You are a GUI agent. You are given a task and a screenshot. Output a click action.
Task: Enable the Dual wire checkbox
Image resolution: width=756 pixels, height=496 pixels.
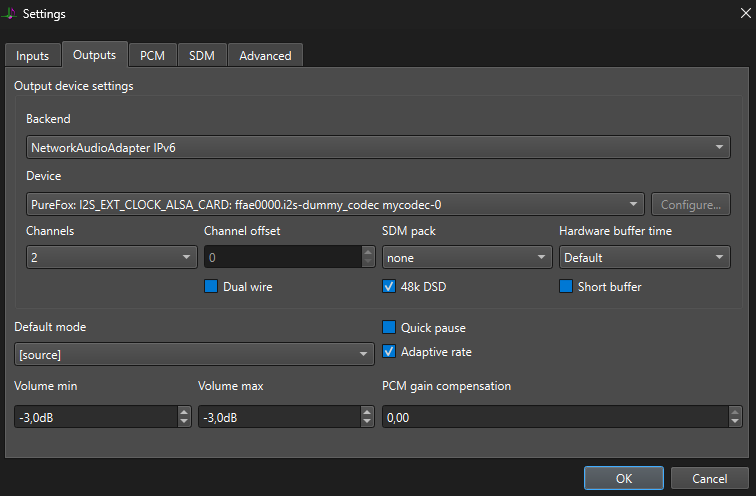(x=211, y=287)
